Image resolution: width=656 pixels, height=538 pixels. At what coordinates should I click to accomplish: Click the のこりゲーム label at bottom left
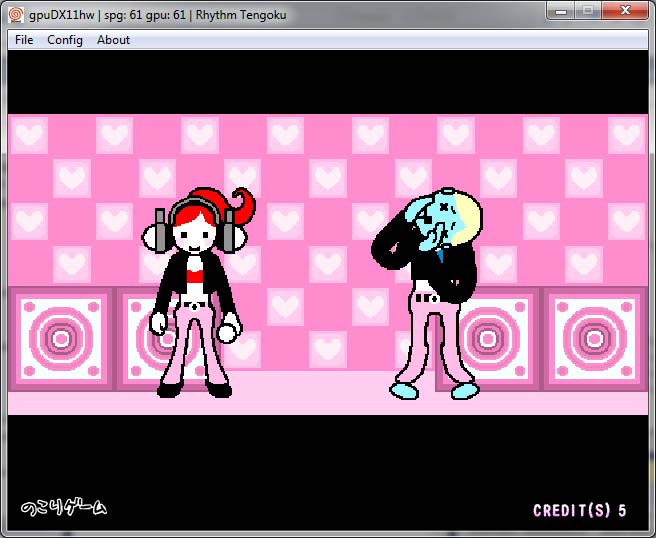[x=63, y=508]
